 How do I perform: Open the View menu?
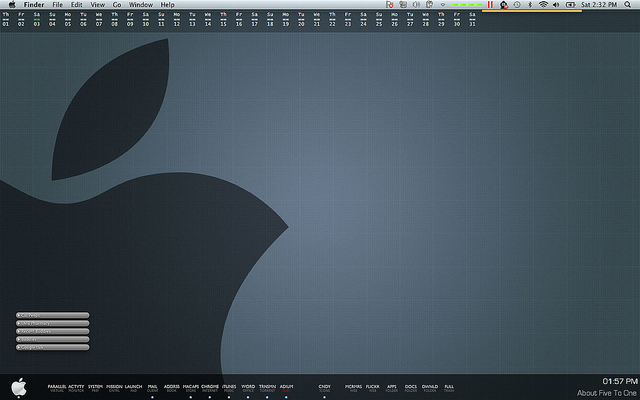coord(97,4)
